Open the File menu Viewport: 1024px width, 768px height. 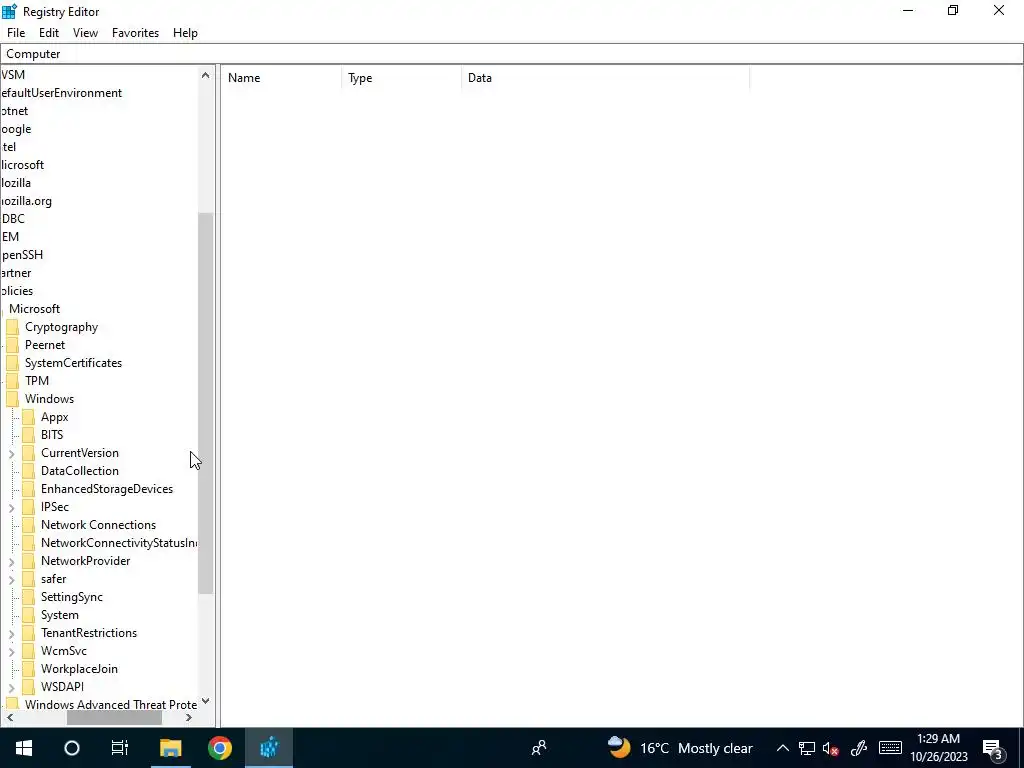[16, 33]
